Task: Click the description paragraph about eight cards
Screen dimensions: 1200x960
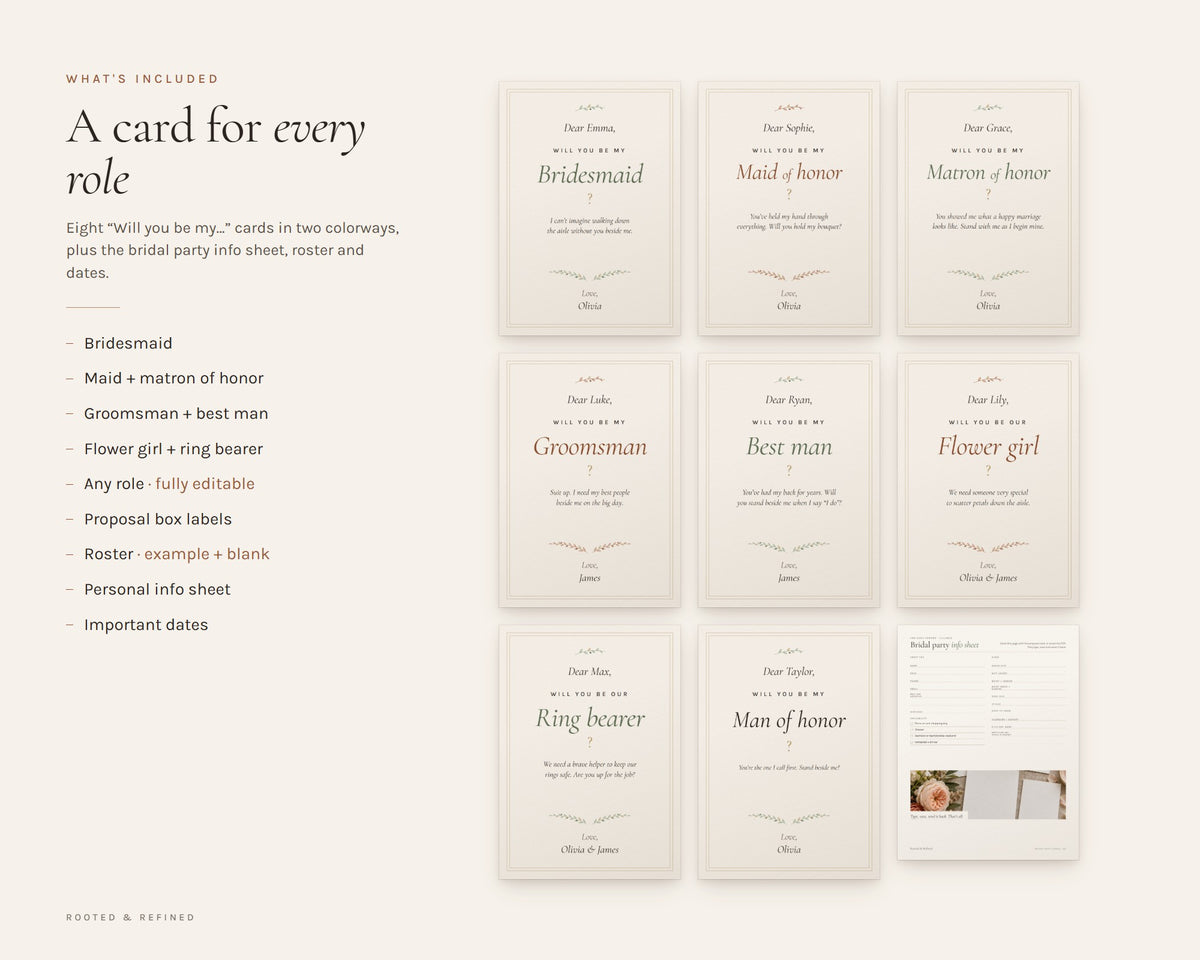Action: coord(232,250)
